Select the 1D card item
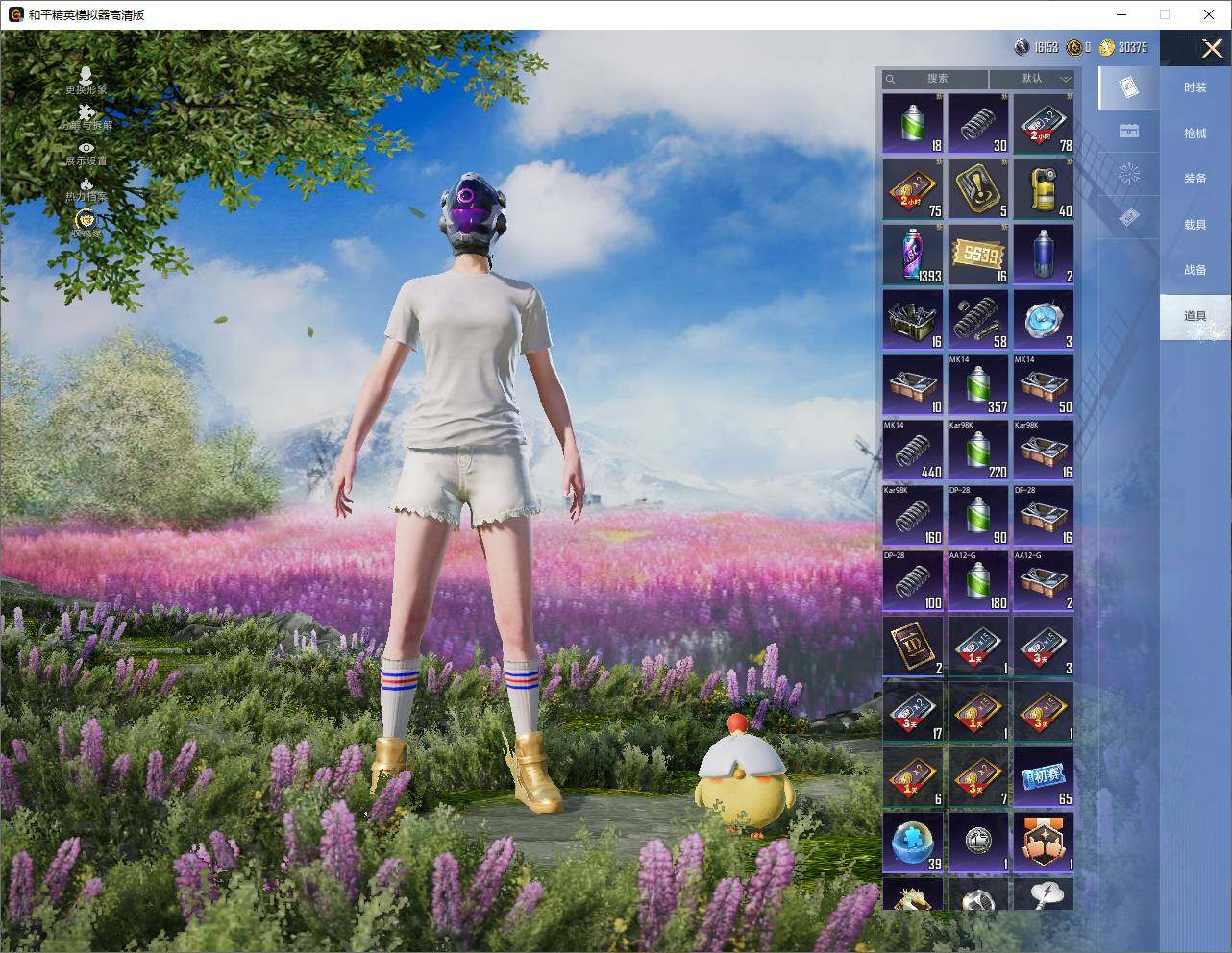Image resolution: width=1232 pixels, height=953 pixels. click(x=913, y=647)
